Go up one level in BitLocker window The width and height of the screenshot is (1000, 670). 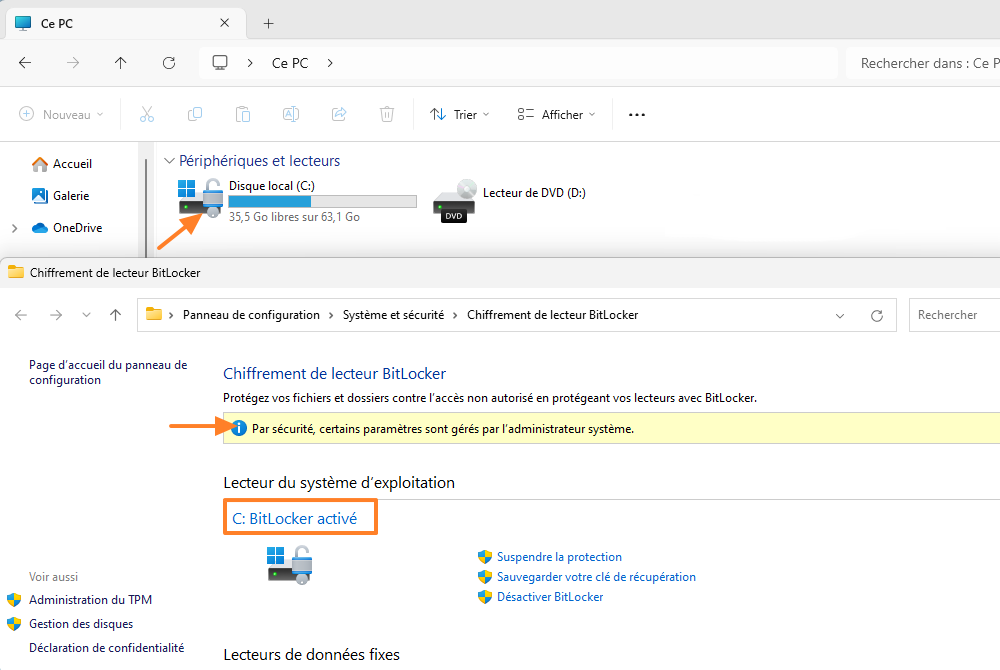pos(116,315)
